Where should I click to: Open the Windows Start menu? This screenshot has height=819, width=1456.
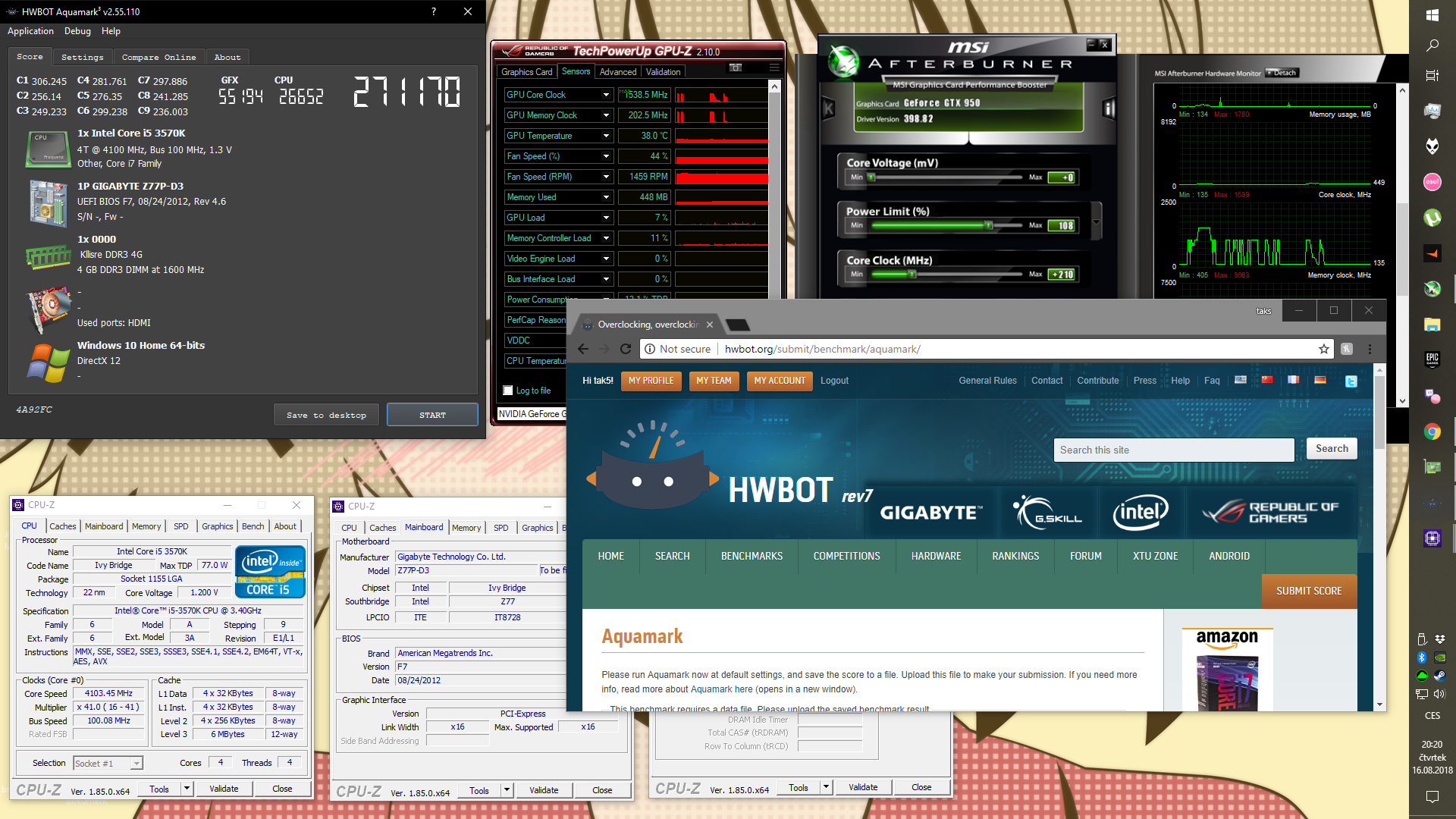pos(1432,15)
